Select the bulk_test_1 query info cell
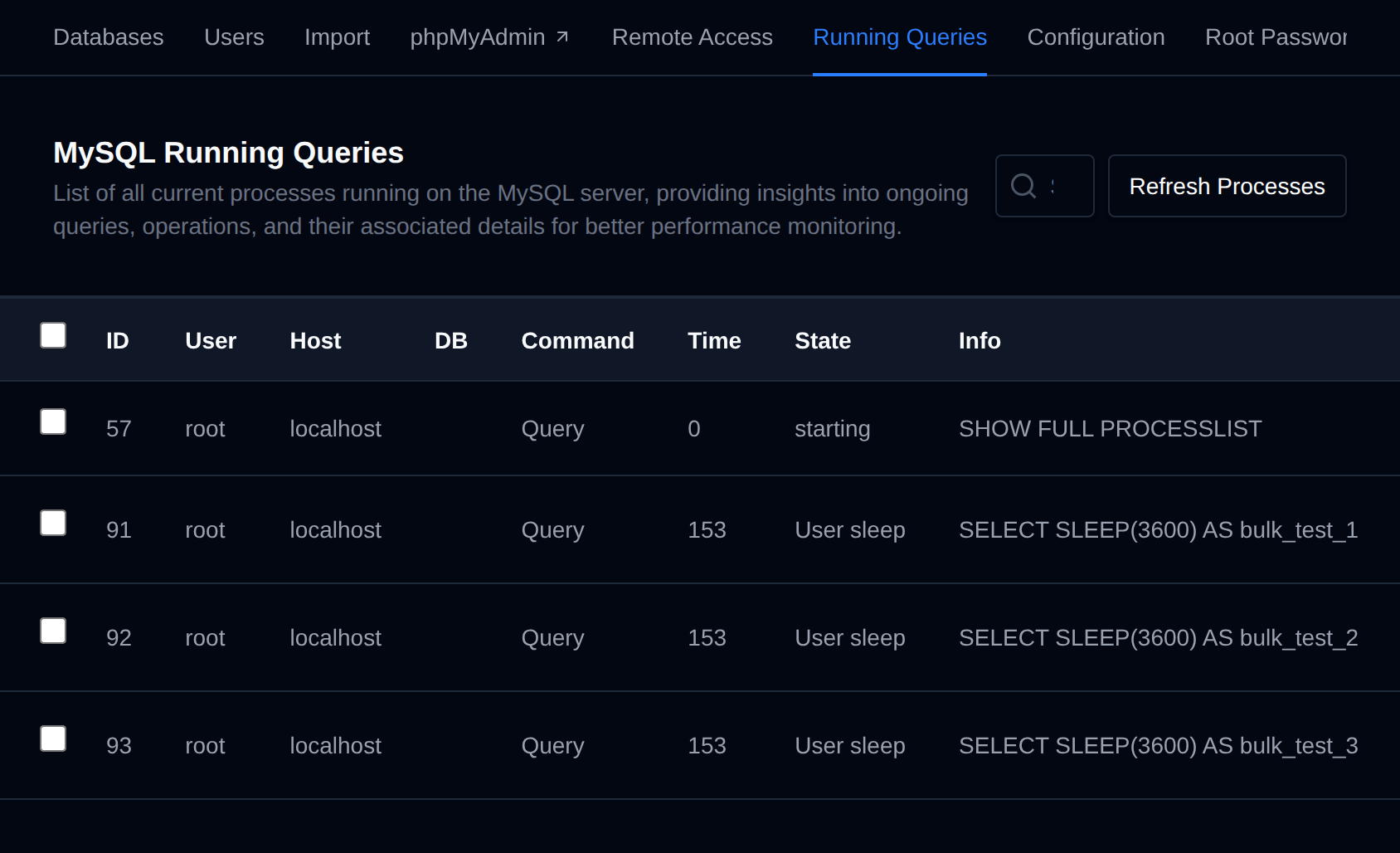1400x853 pixels. 1159,530
